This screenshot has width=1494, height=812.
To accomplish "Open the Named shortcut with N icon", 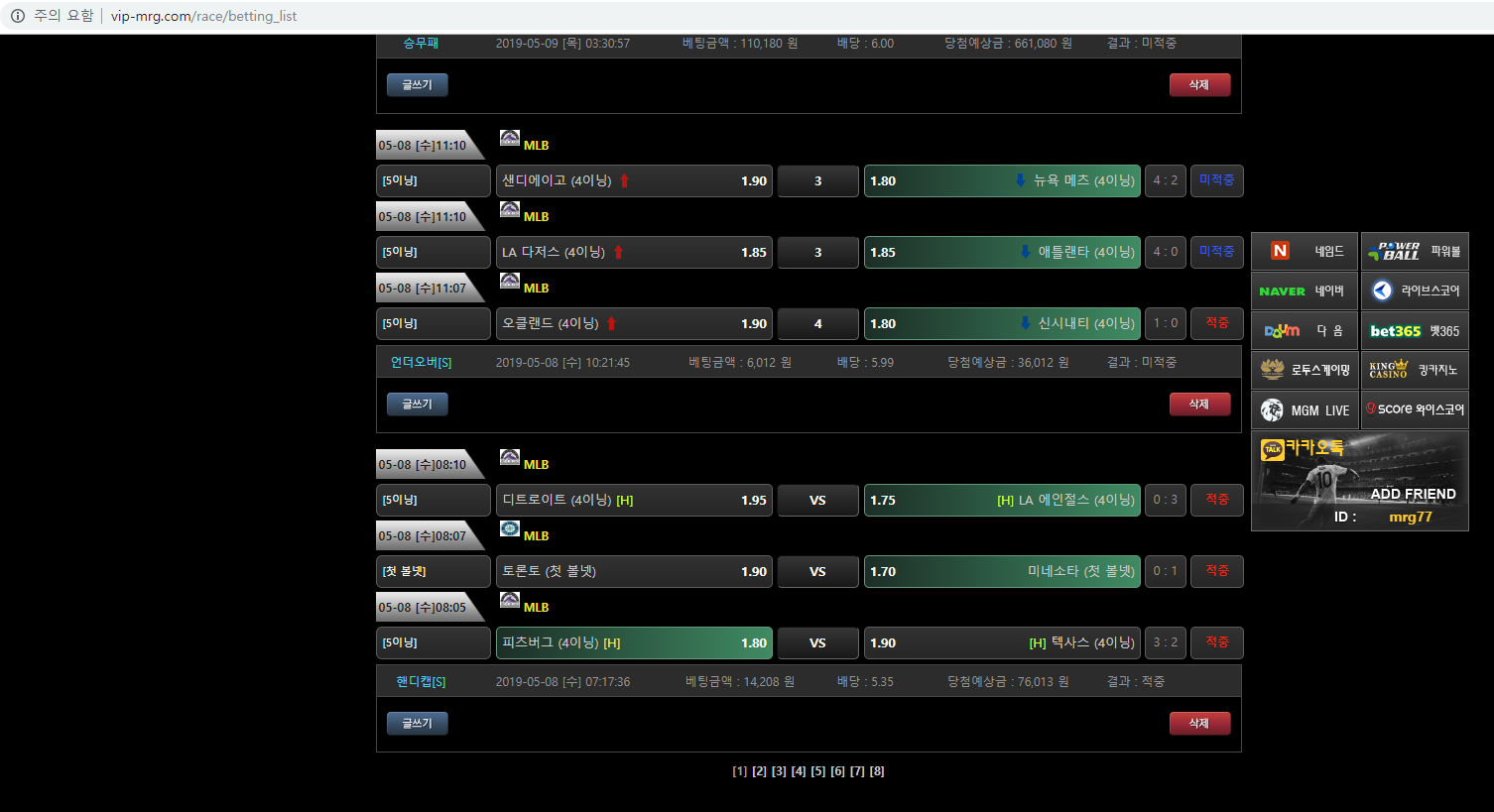I will [x=1304, y=251].
